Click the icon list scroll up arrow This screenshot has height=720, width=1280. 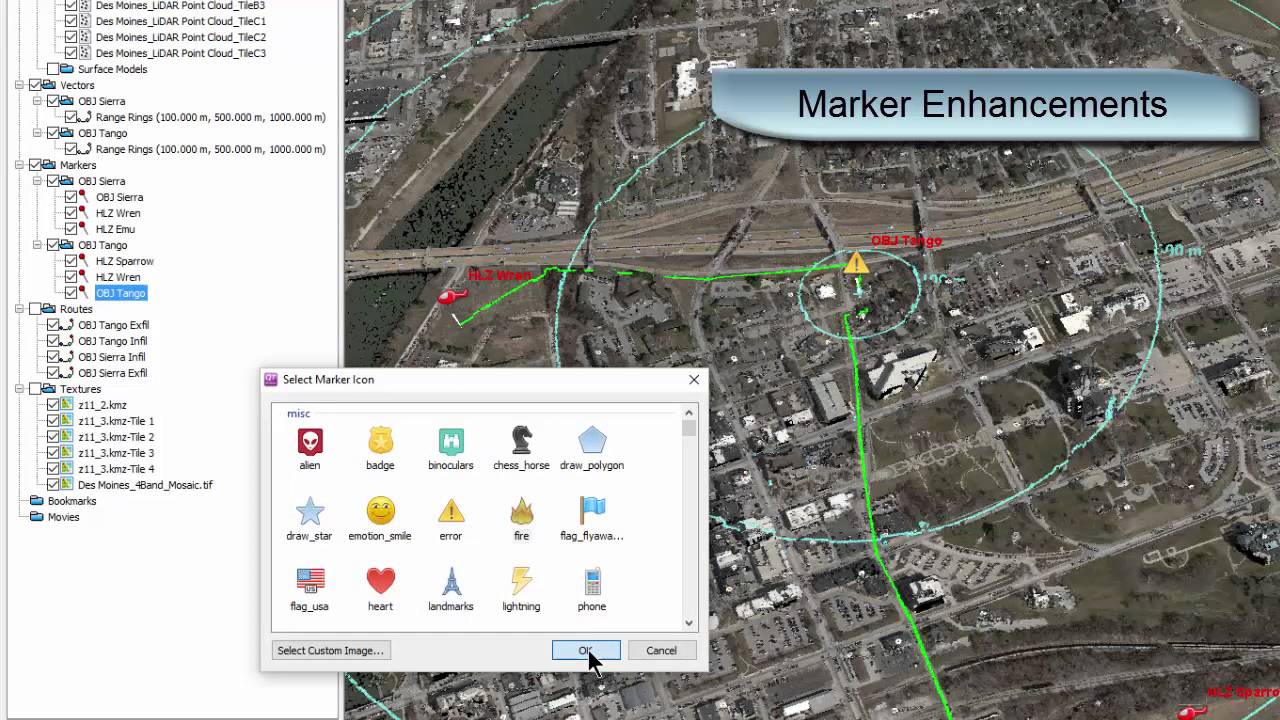[688, 413]
